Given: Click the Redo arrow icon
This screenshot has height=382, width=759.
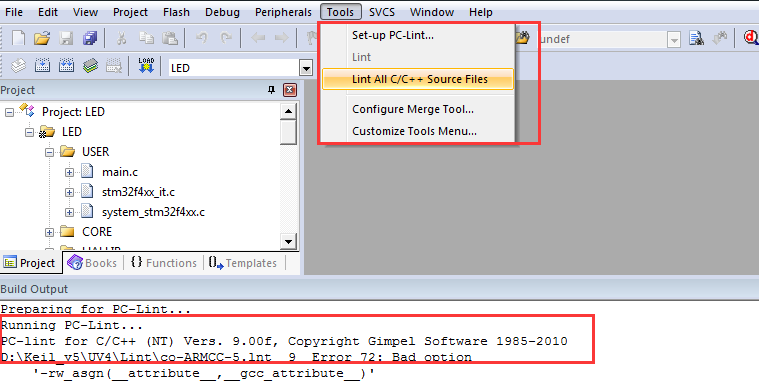Looking at the screenshot, I should (226, 38).
